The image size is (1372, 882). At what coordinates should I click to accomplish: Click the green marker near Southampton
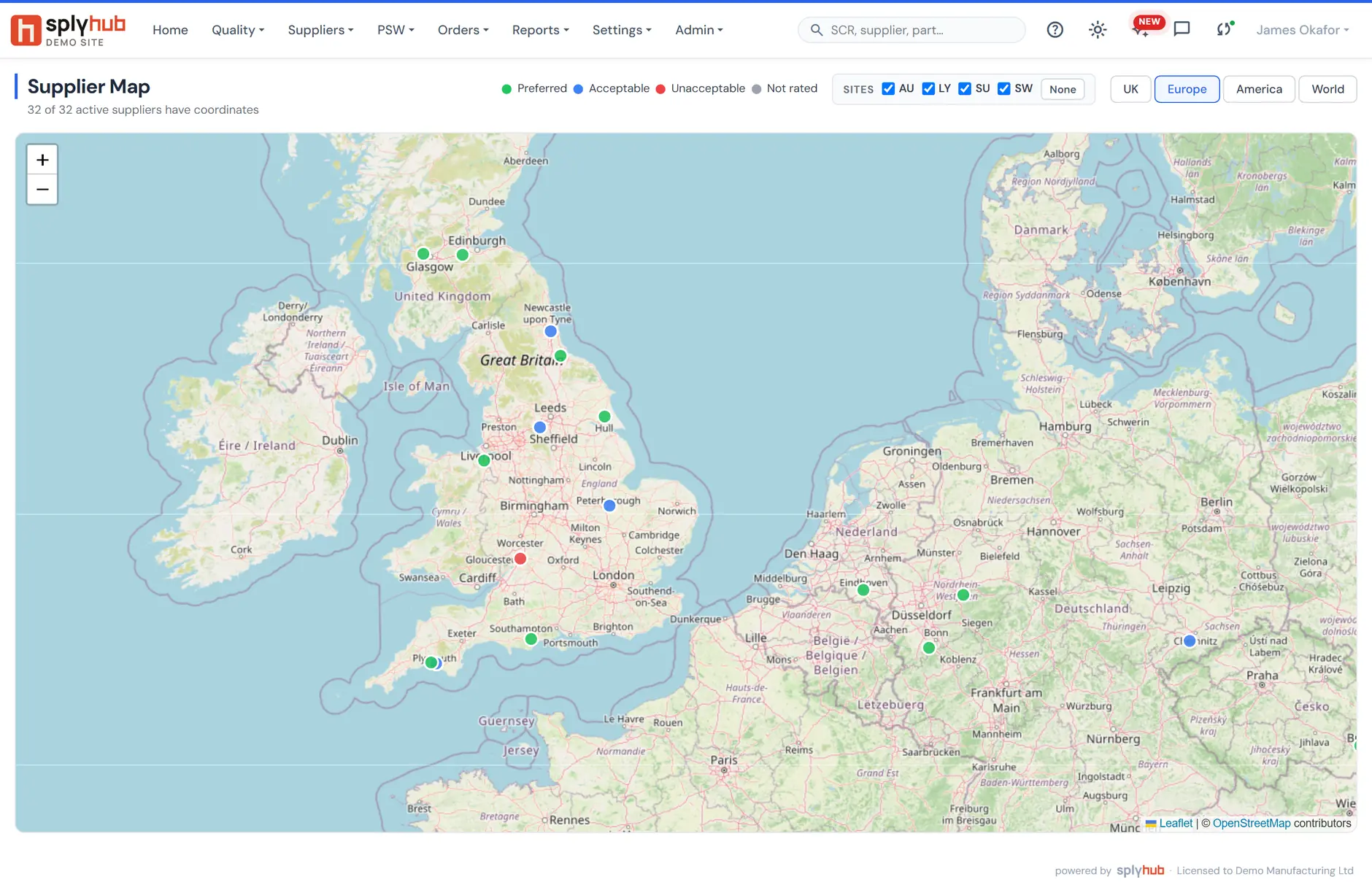click(531, 639)
